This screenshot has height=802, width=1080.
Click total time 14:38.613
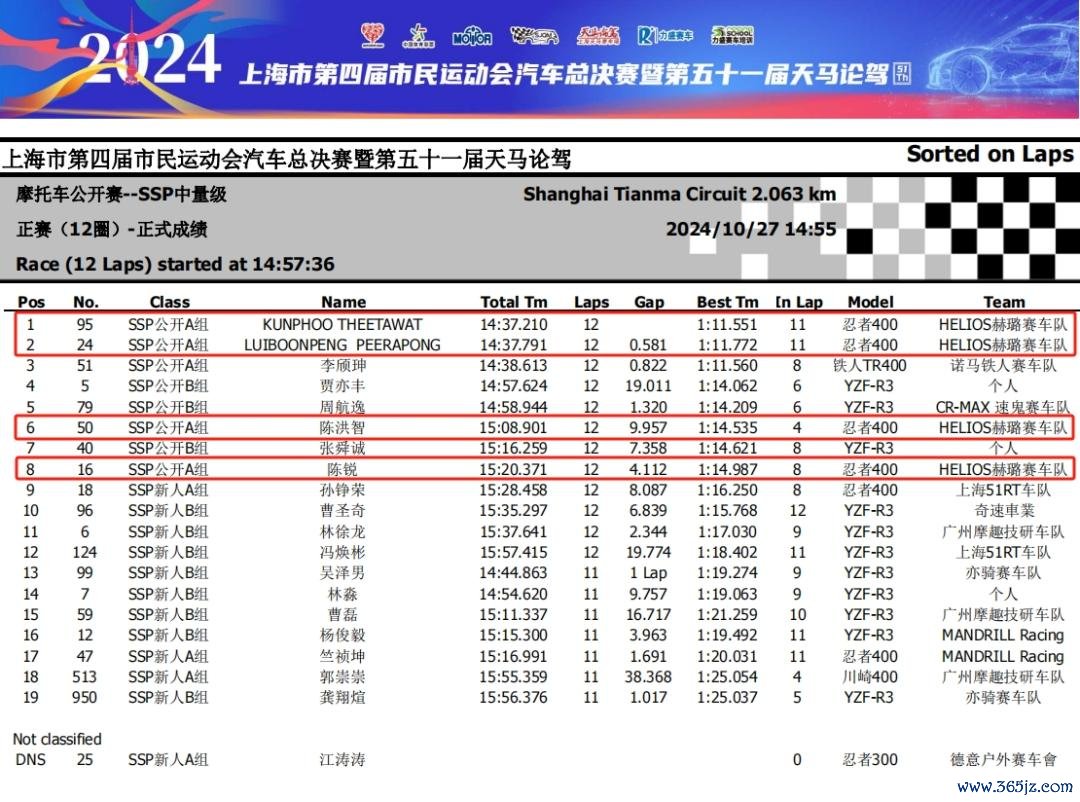(513, 366)
